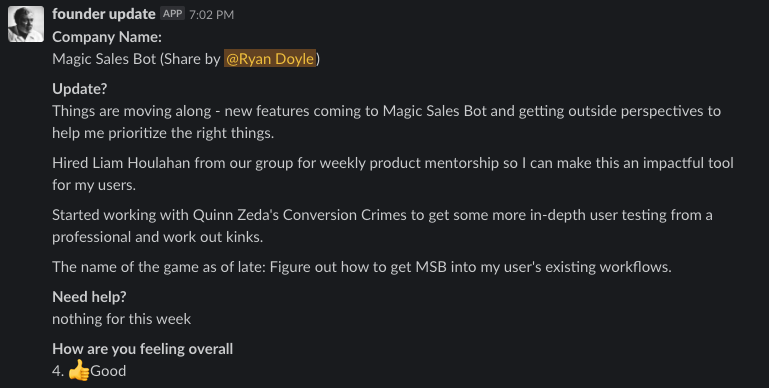The width and height of the screenshot is (769, 388).
Task: Click the thumbs-up emoji before Good
Action: click(78, 370)
